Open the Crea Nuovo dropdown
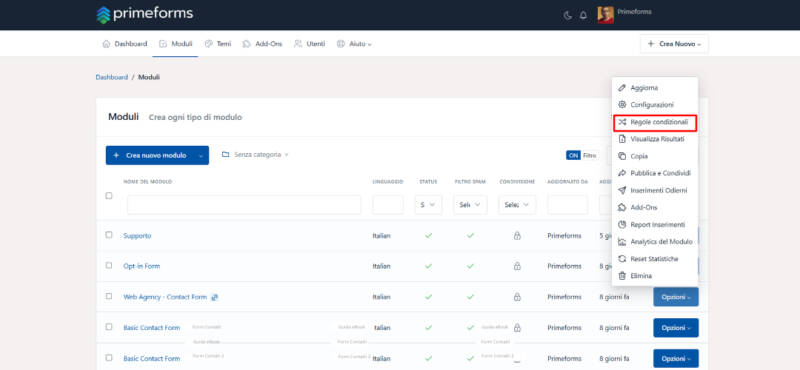 coord(674,44)
